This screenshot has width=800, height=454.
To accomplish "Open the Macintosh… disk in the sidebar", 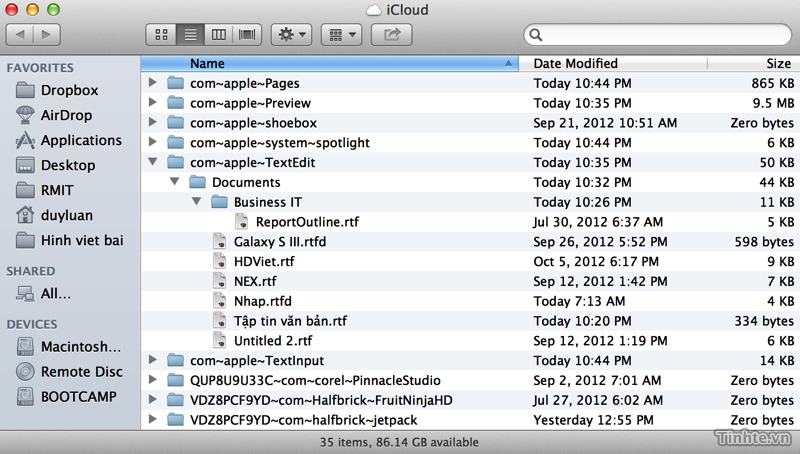I will pos(69,347).
